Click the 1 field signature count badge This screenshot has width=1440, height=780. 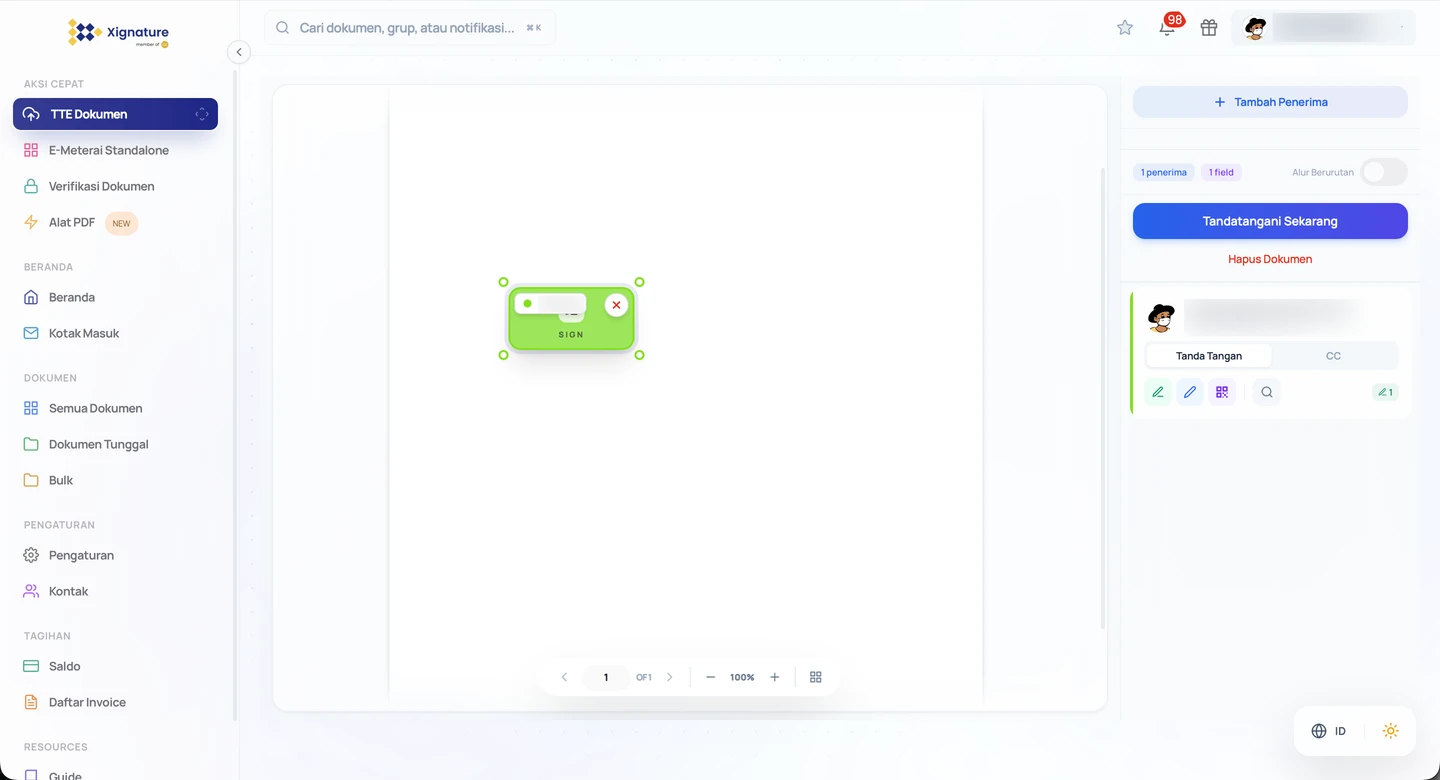tap(1221, 172)
